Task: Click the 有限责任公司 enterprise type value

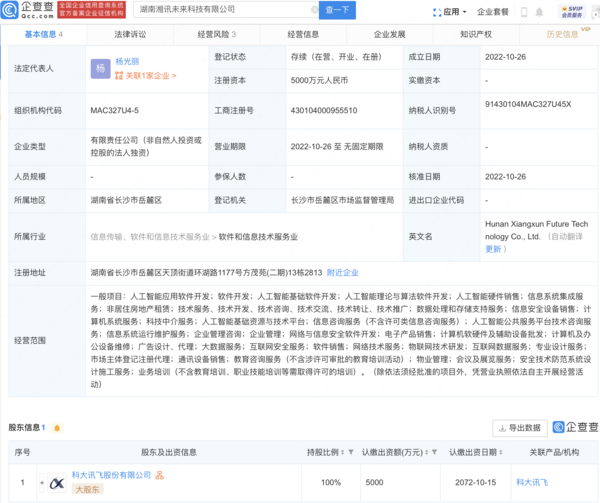Action: 146,147
